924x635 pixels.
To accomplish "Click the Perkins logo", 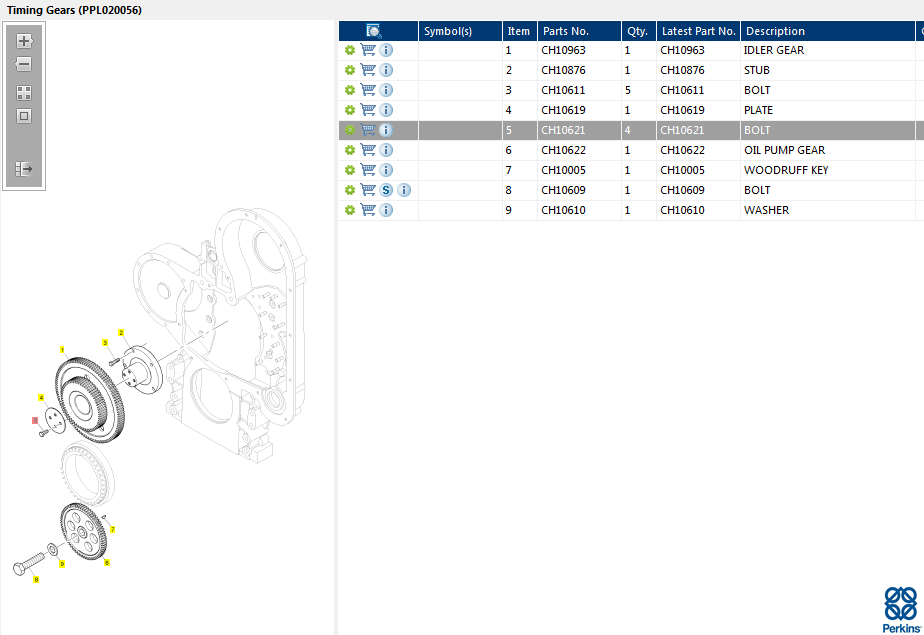I will tap(900, 610).
